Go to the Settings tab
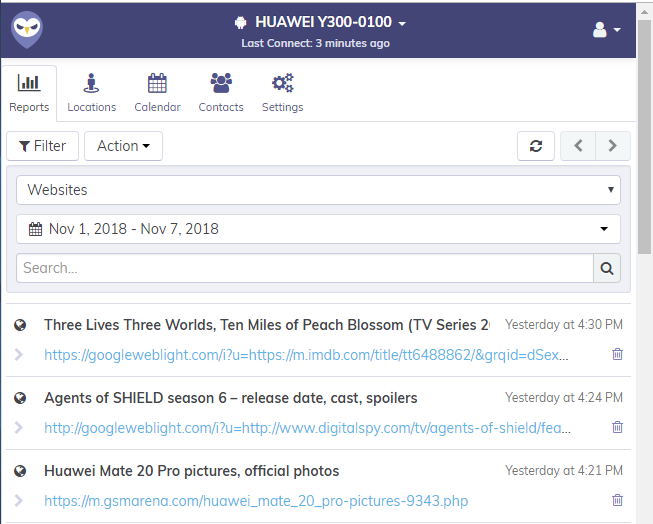Viewport: 653px width, 524px height. click(x=283, y=93)
